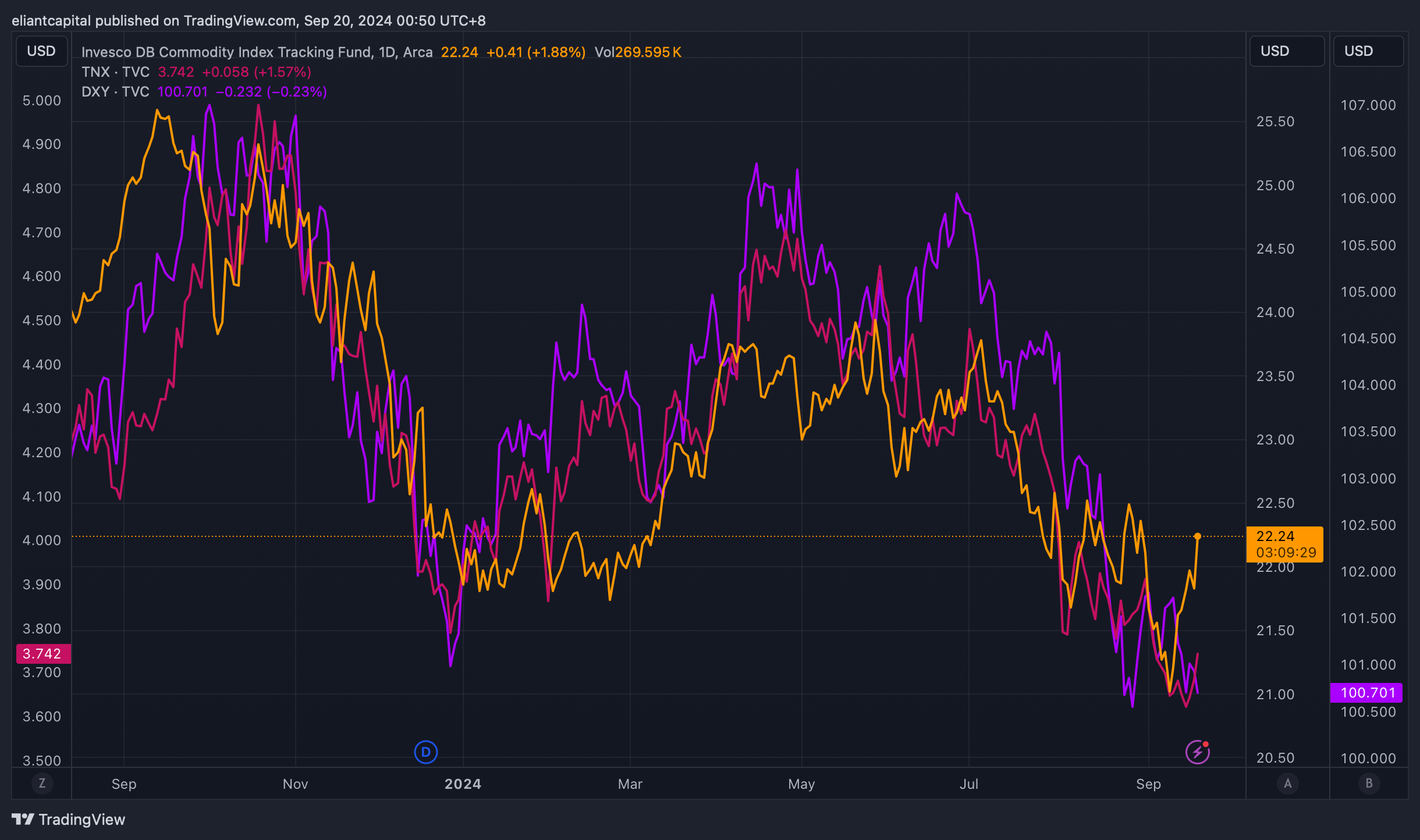Open the middle USD currency selector
The image size is (1420, 840).
[x=1286, y=51]
